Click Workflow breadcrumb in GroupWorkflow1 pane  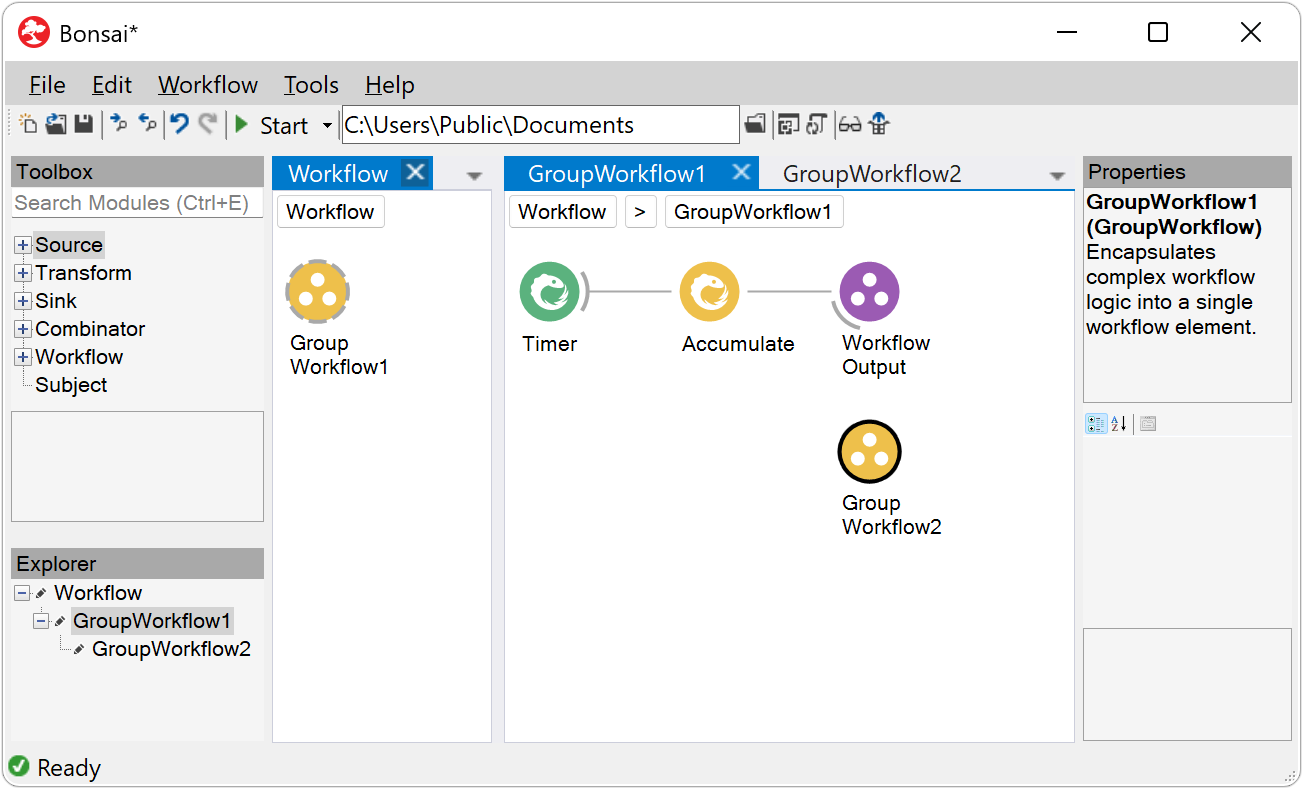[x=563, y=212]
